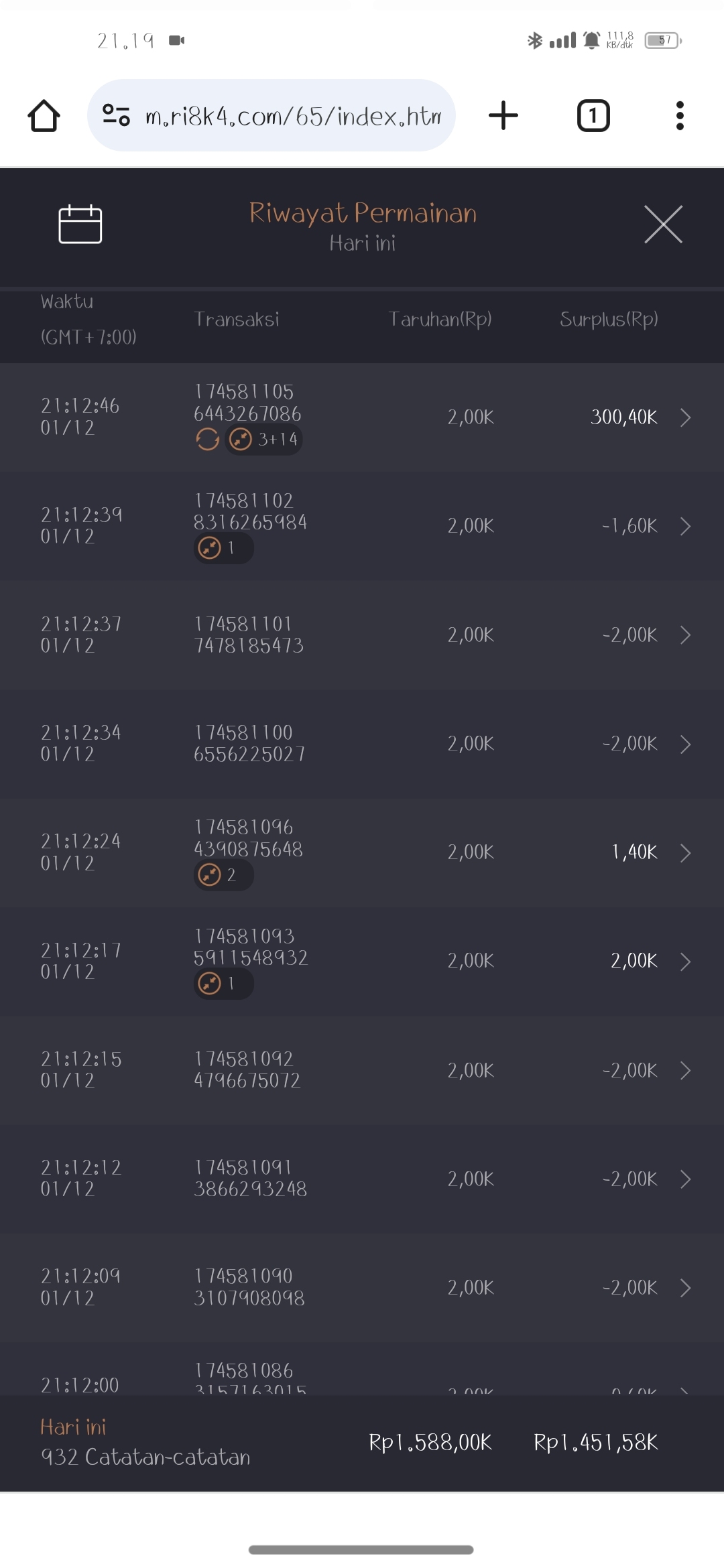The height and width of the screenshot is (1568, 724).
Task: Open the calendar date picker icon
Action: click(x=80, y=224)
